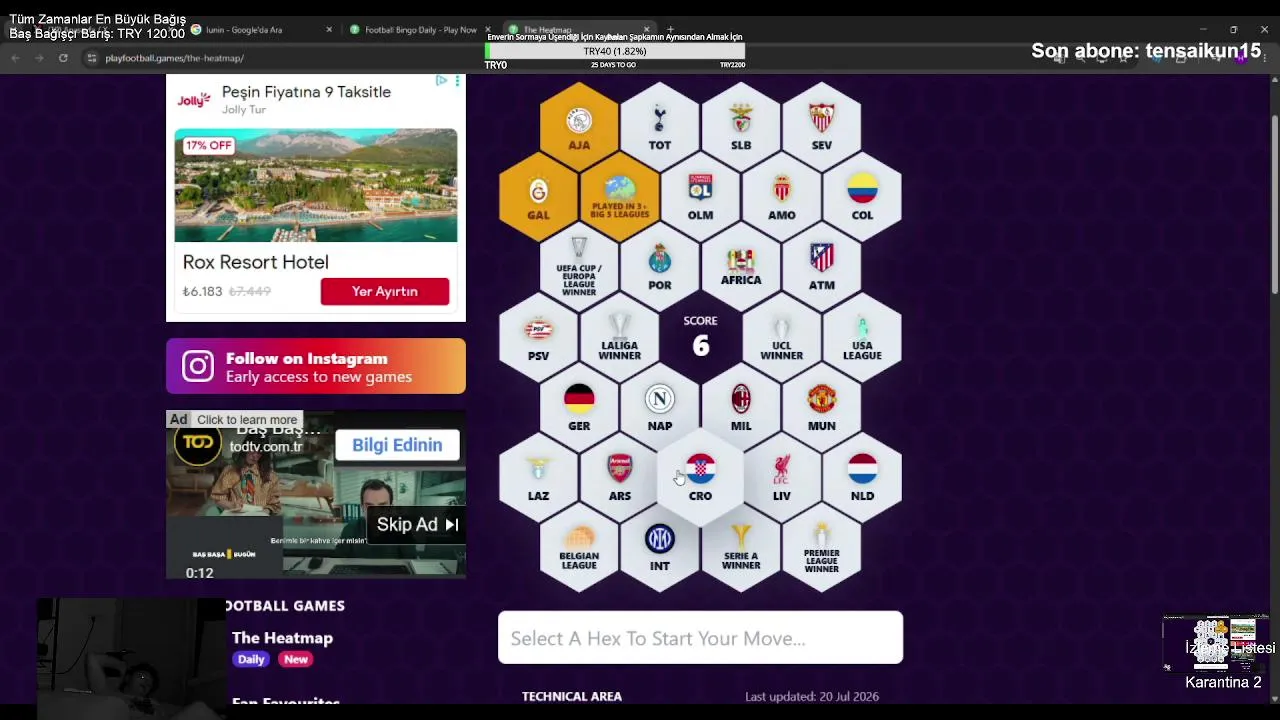1280x720 pixels.
Task: Select the PSV hex tile
Action: click(539, 337)
